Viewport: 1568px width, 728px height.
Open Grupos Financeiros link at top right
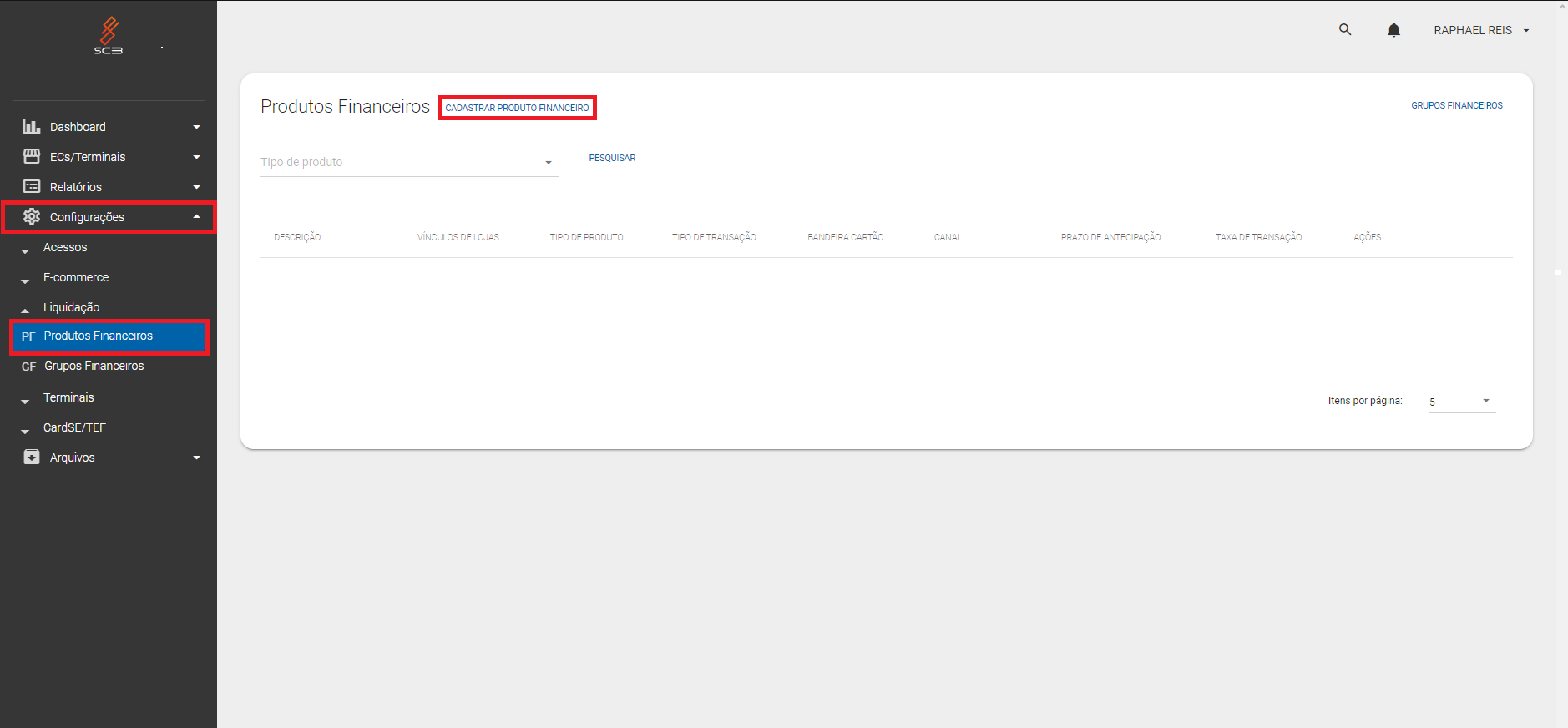1456,105
